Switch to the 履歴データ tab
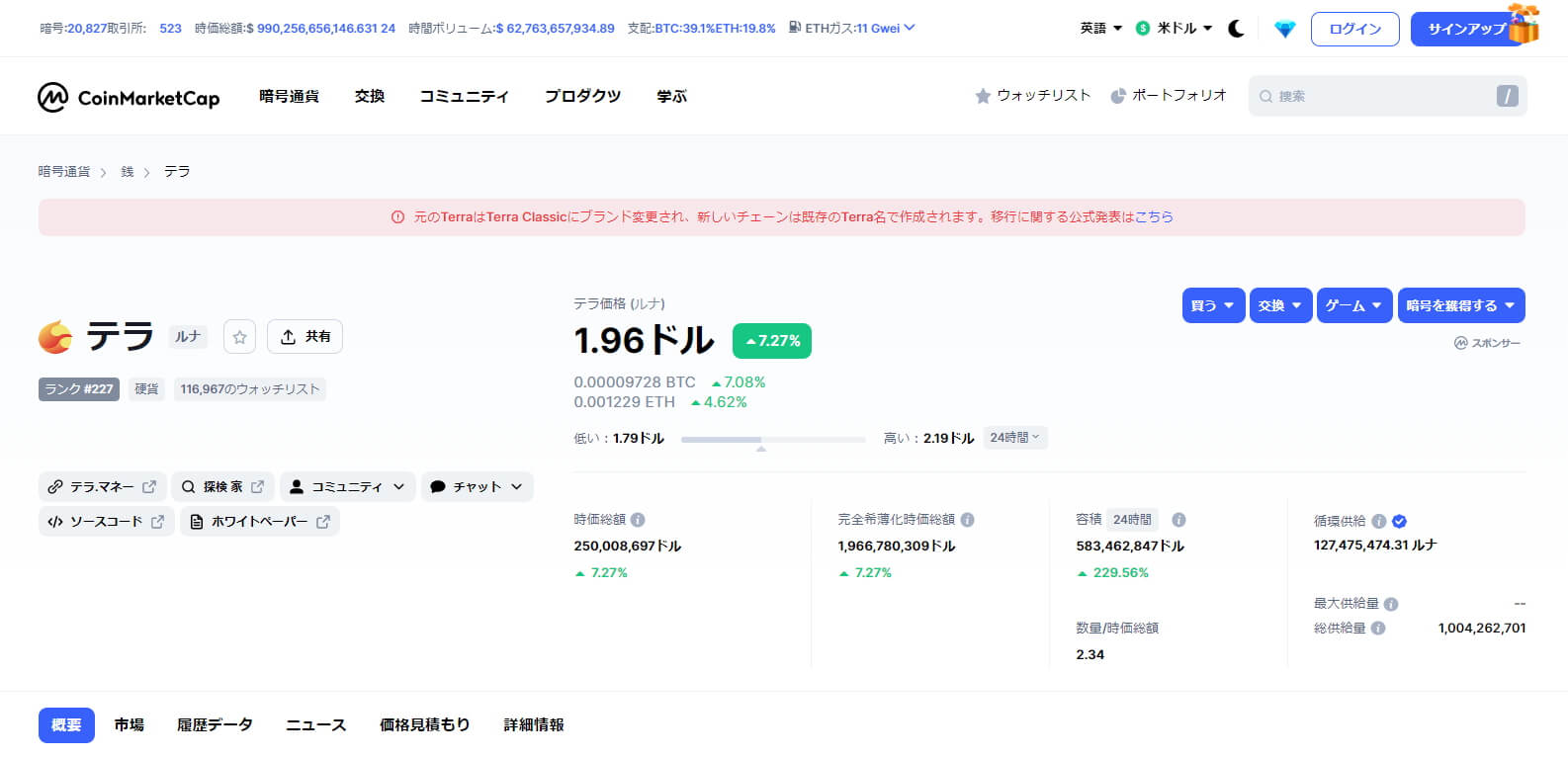Viewport: 1568px width, 759px height. tap(215, 725)
